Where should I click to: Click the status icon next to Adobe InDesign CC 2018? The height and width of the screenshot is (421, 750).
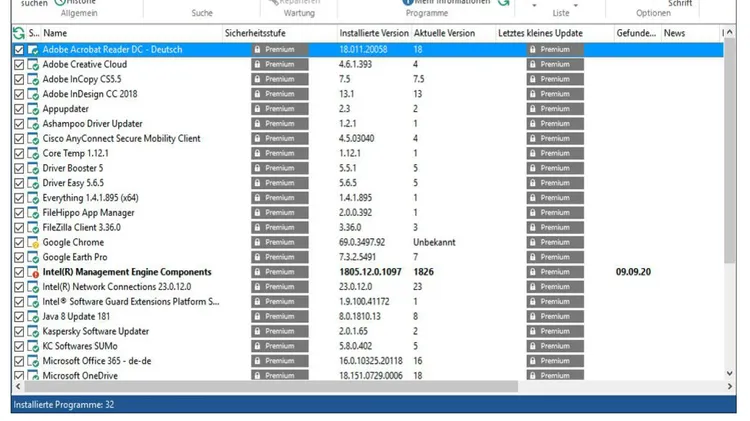pos(33,94)
